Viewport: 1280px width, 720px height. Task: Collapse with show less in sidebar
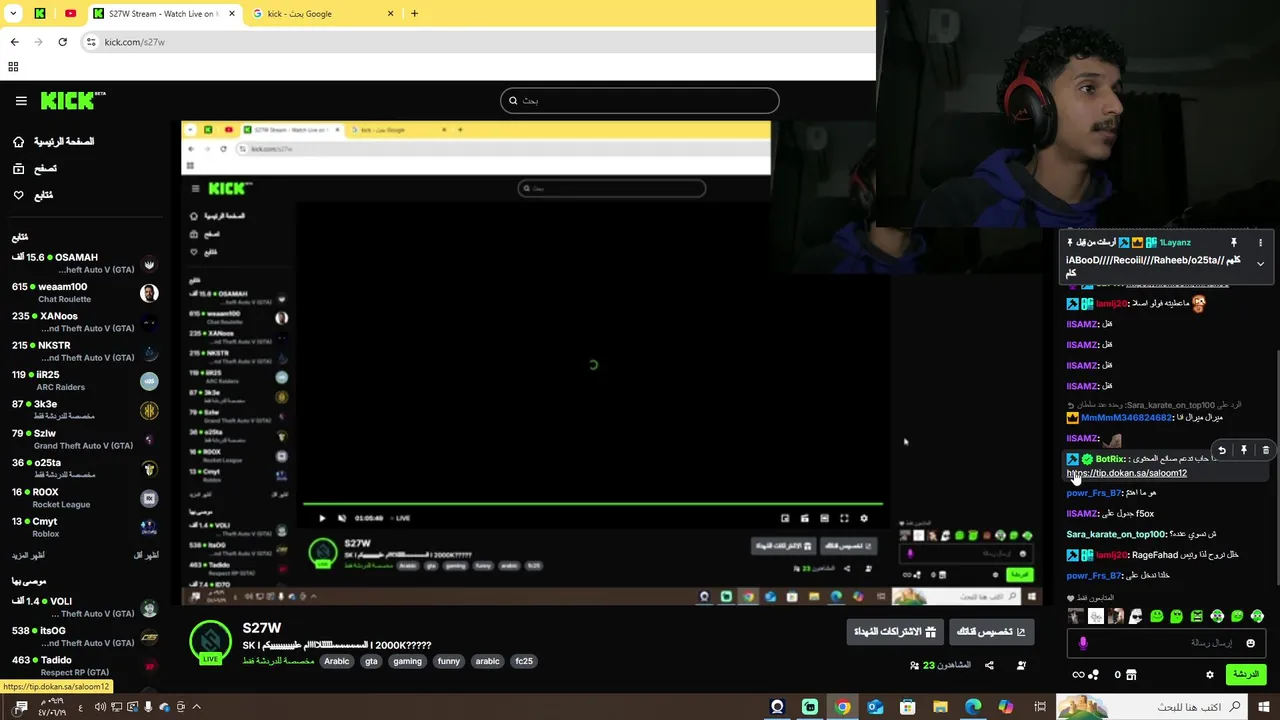click(x=146, y=555)
